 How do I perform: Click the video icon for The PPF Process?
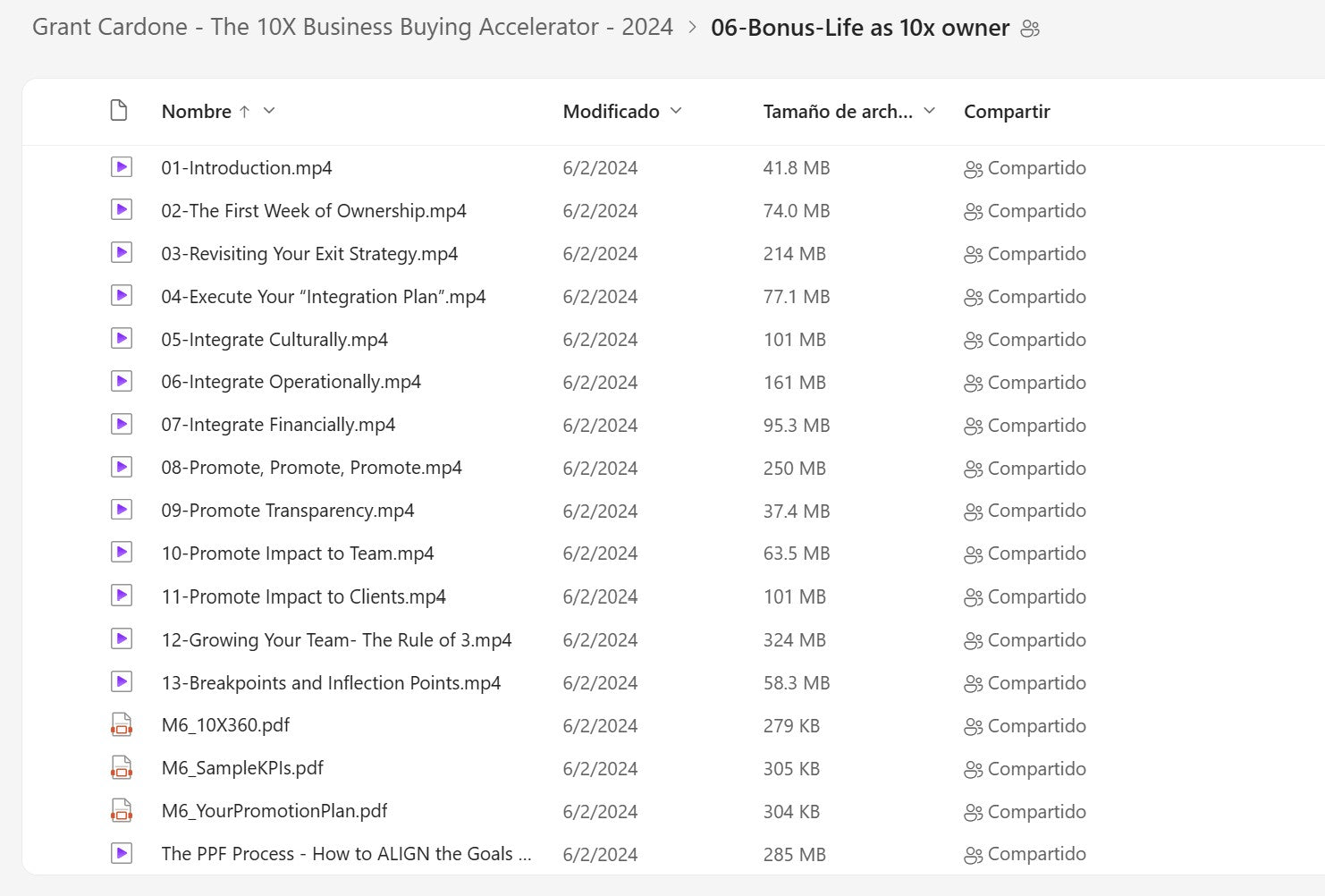click(x=122, y=854)
